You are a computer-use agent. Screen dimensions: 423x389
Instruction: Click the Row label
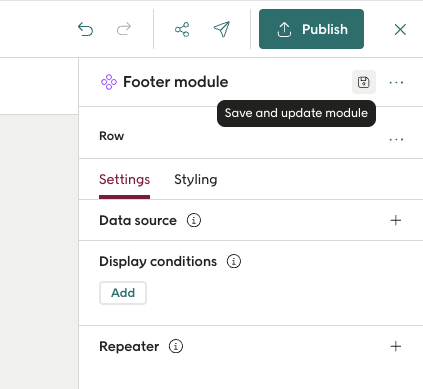point(111,136)
